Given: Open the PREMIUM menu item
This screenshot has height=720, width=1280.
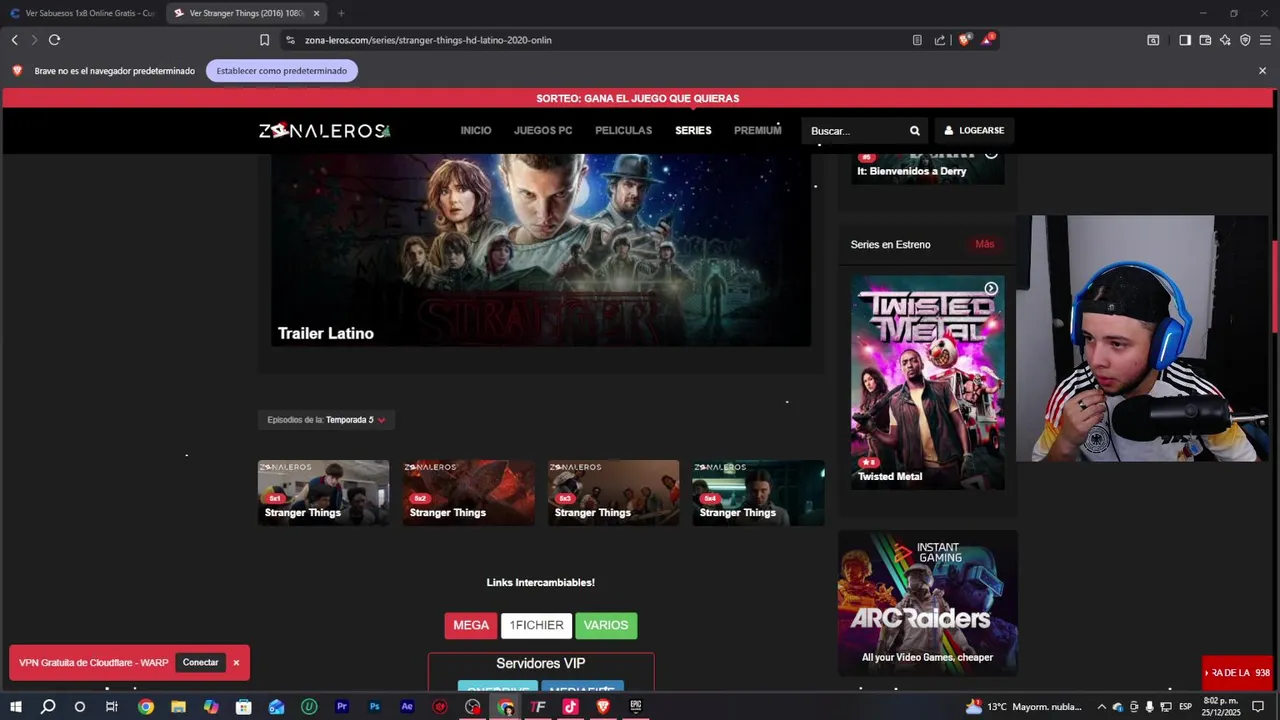Looking at the screenshot, I should tap(757, 131).
